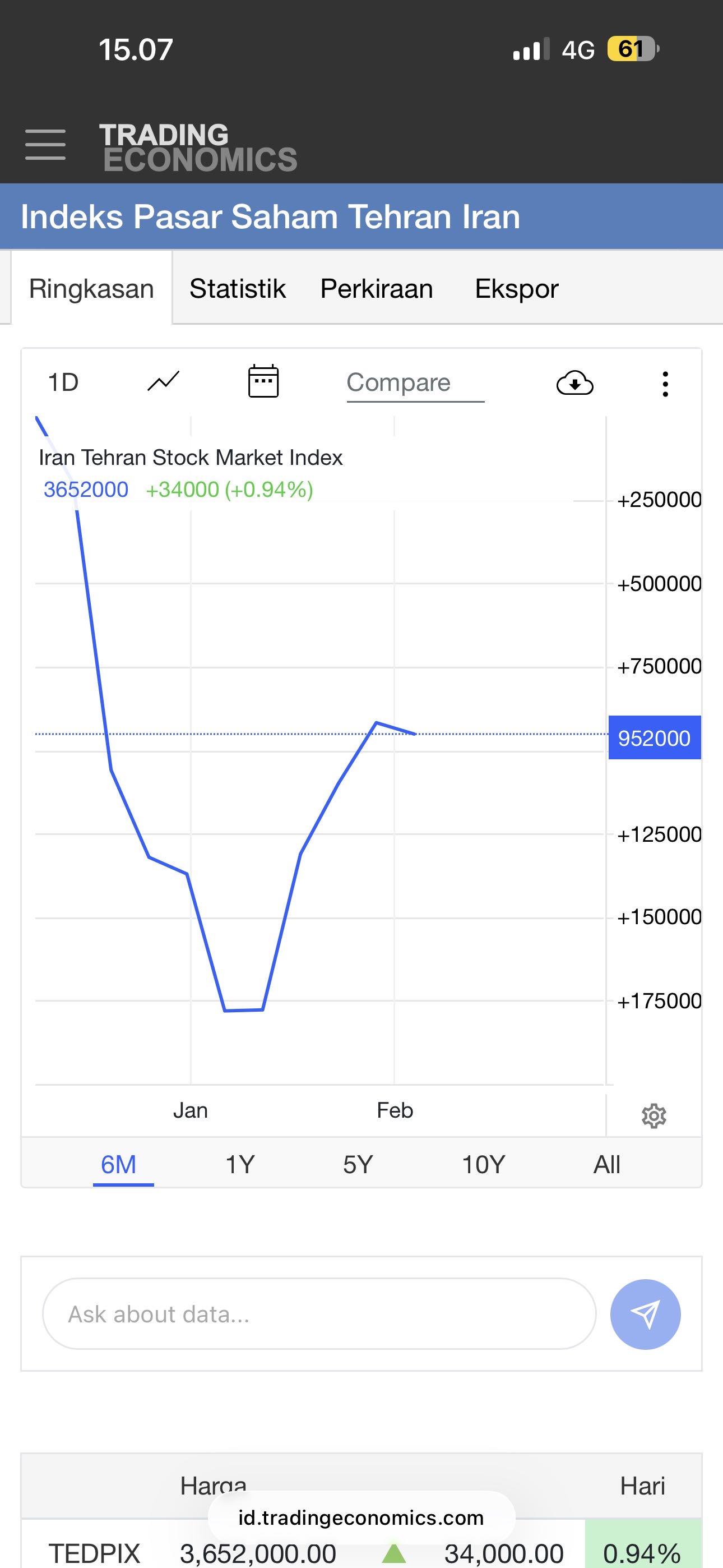Image resolution: width=723 pixels, height=1568 pixels.
Task: Open the three-dot chart options menu
Action: pos(665,384)
